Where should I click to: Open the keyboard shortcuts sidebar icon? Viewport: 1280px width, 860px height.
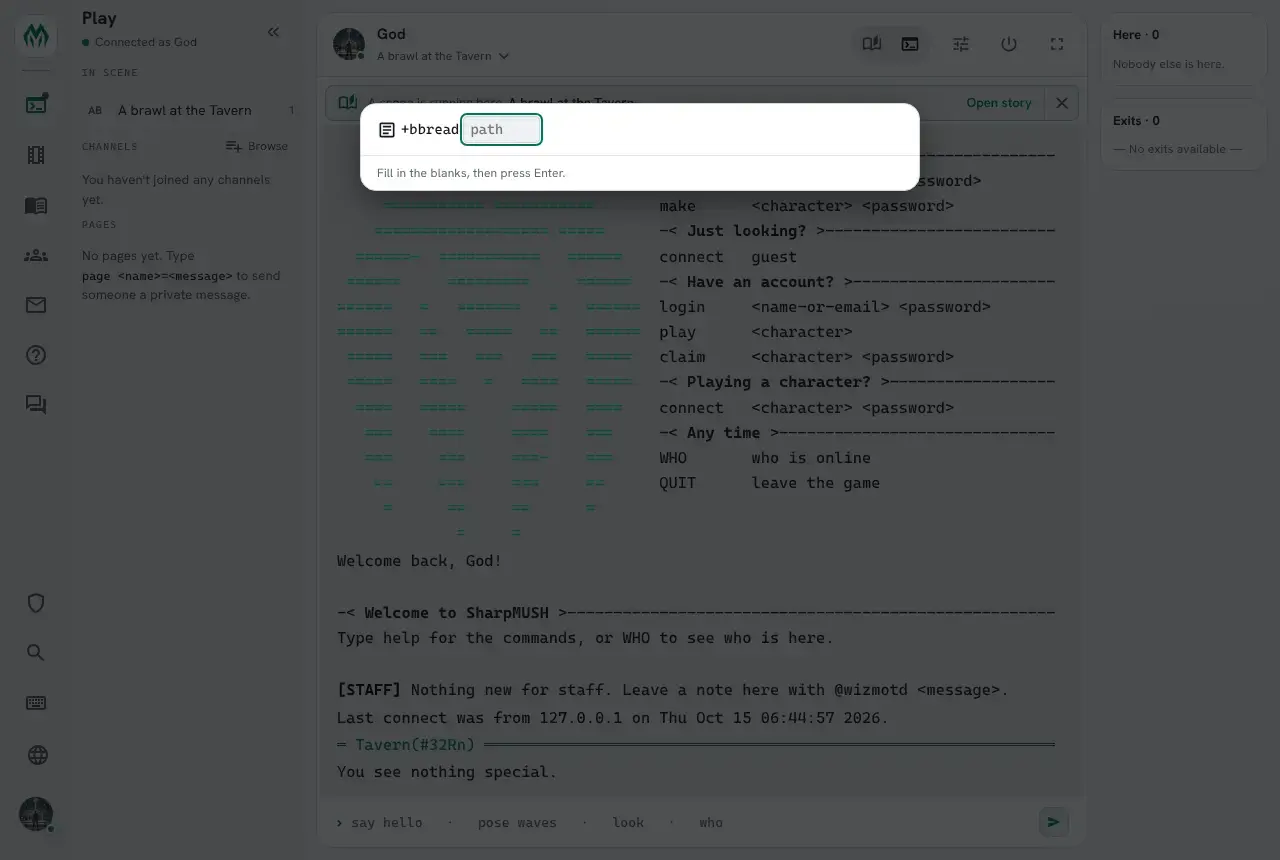coord(36,703)
